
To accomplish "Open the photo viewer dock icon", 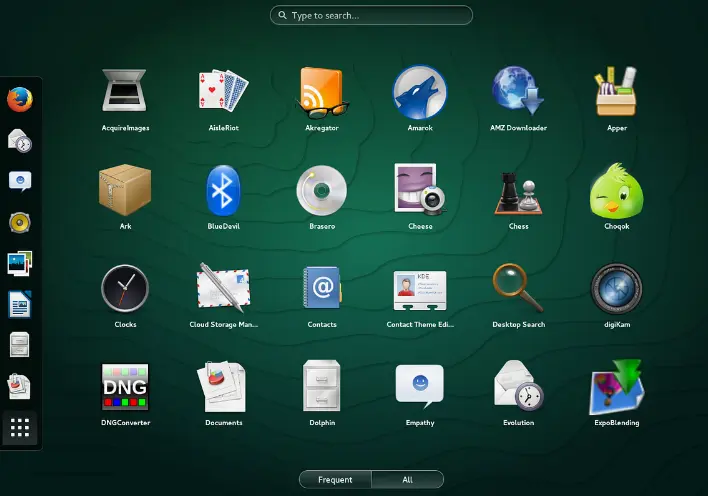I will 20,264.
